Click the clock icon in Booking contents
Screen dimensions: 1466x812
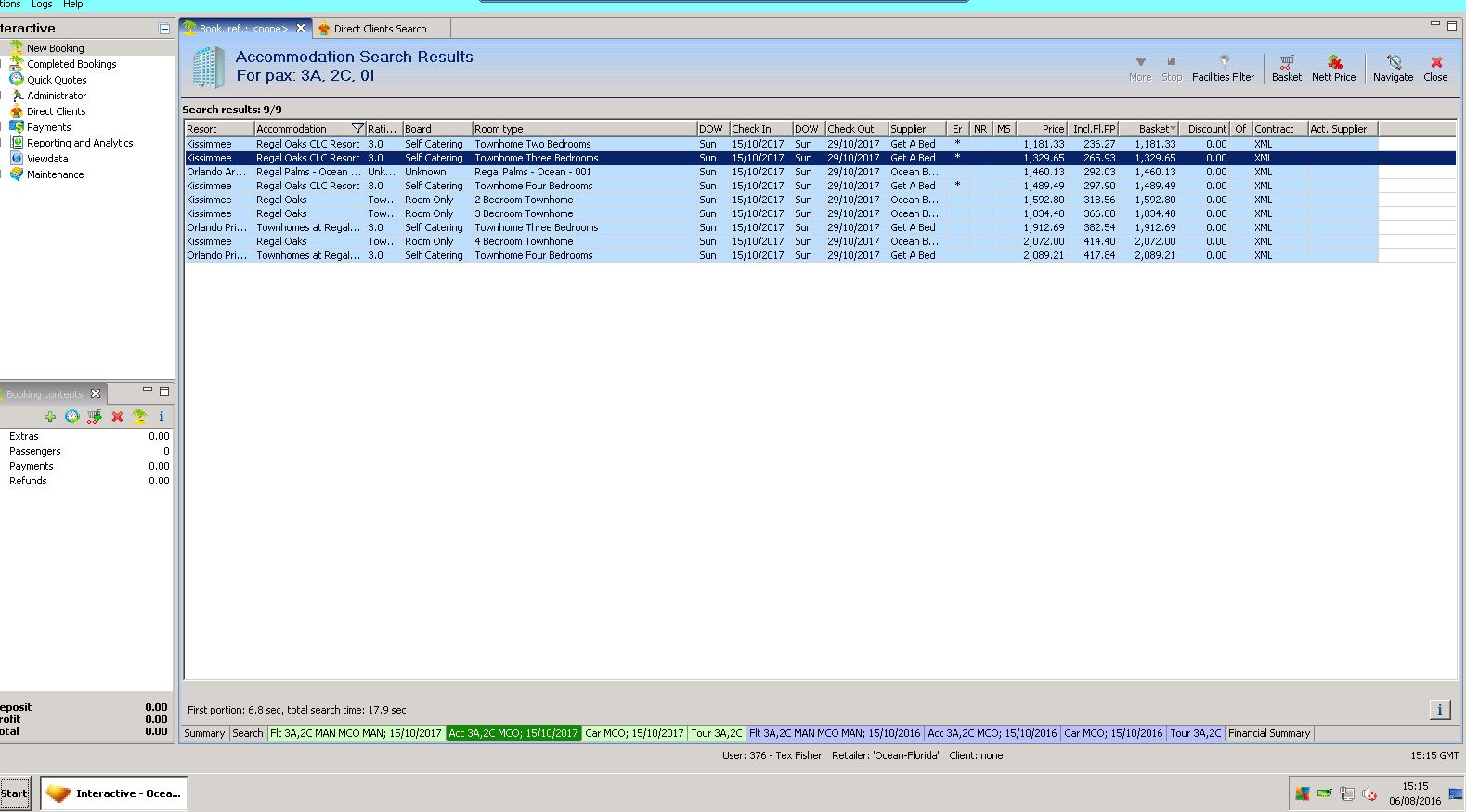pyautogui.click(x=72, y=417)
